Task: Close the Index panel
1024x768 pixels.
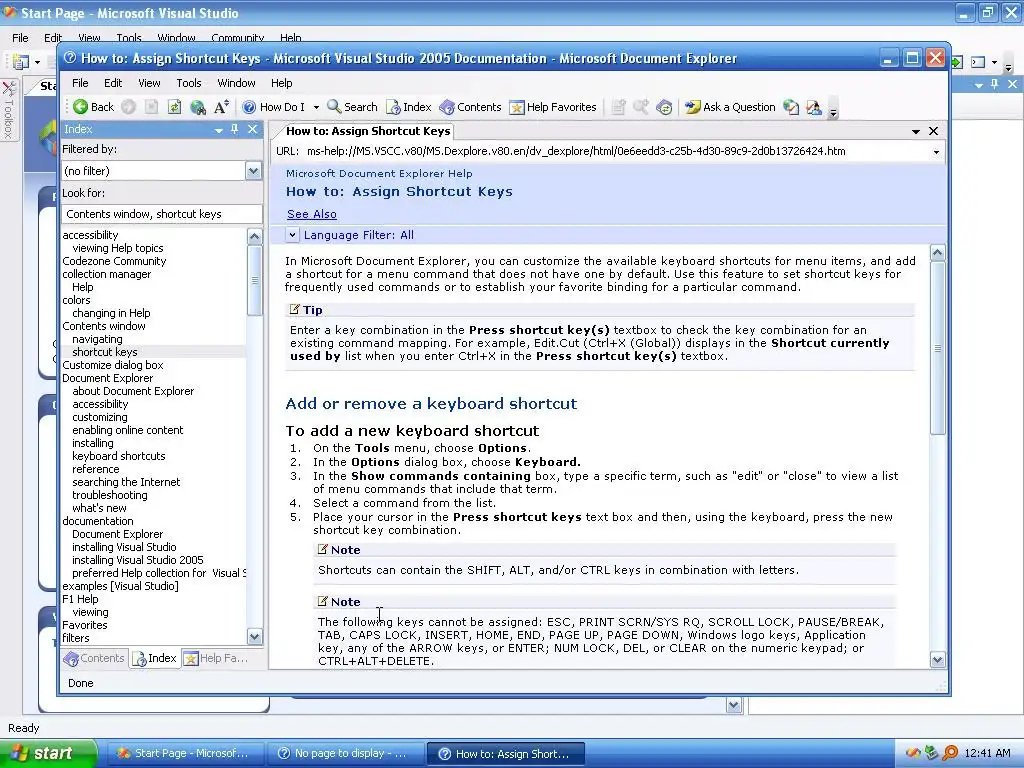Action: pyautogui.click(x=253, y=129)
